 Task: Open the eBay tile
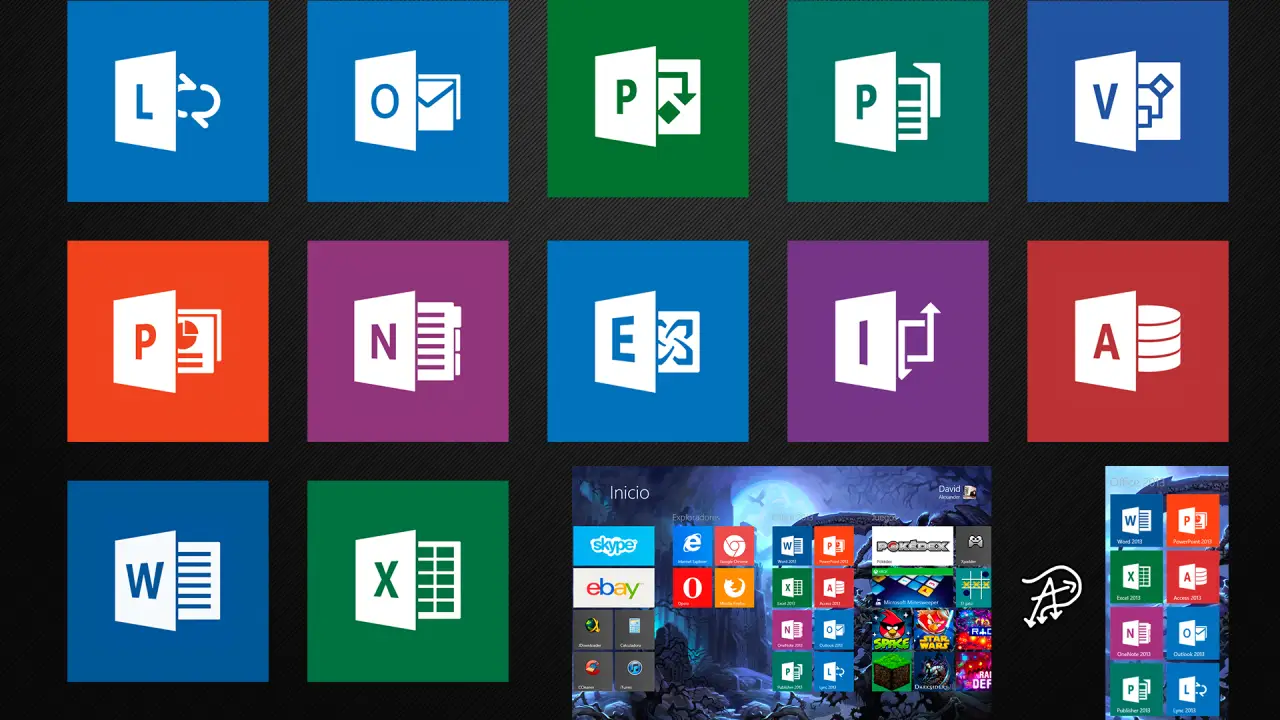[x=613, y=588]
